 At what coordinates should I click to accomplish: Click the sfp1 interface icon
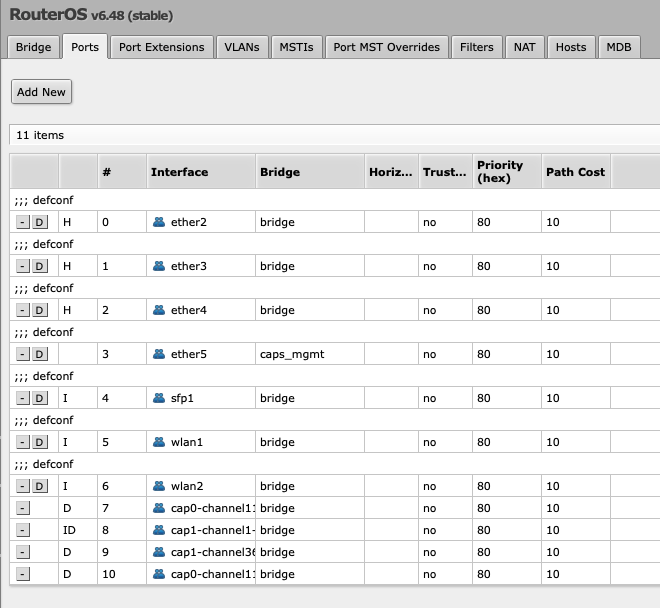(x=159, y=398)
